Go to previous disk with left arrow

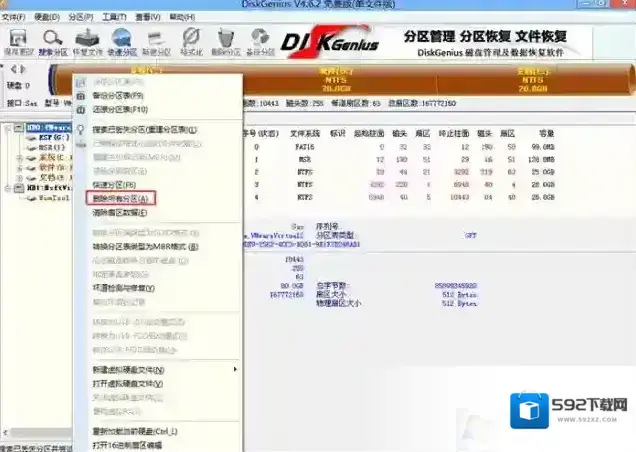point(11,70)
